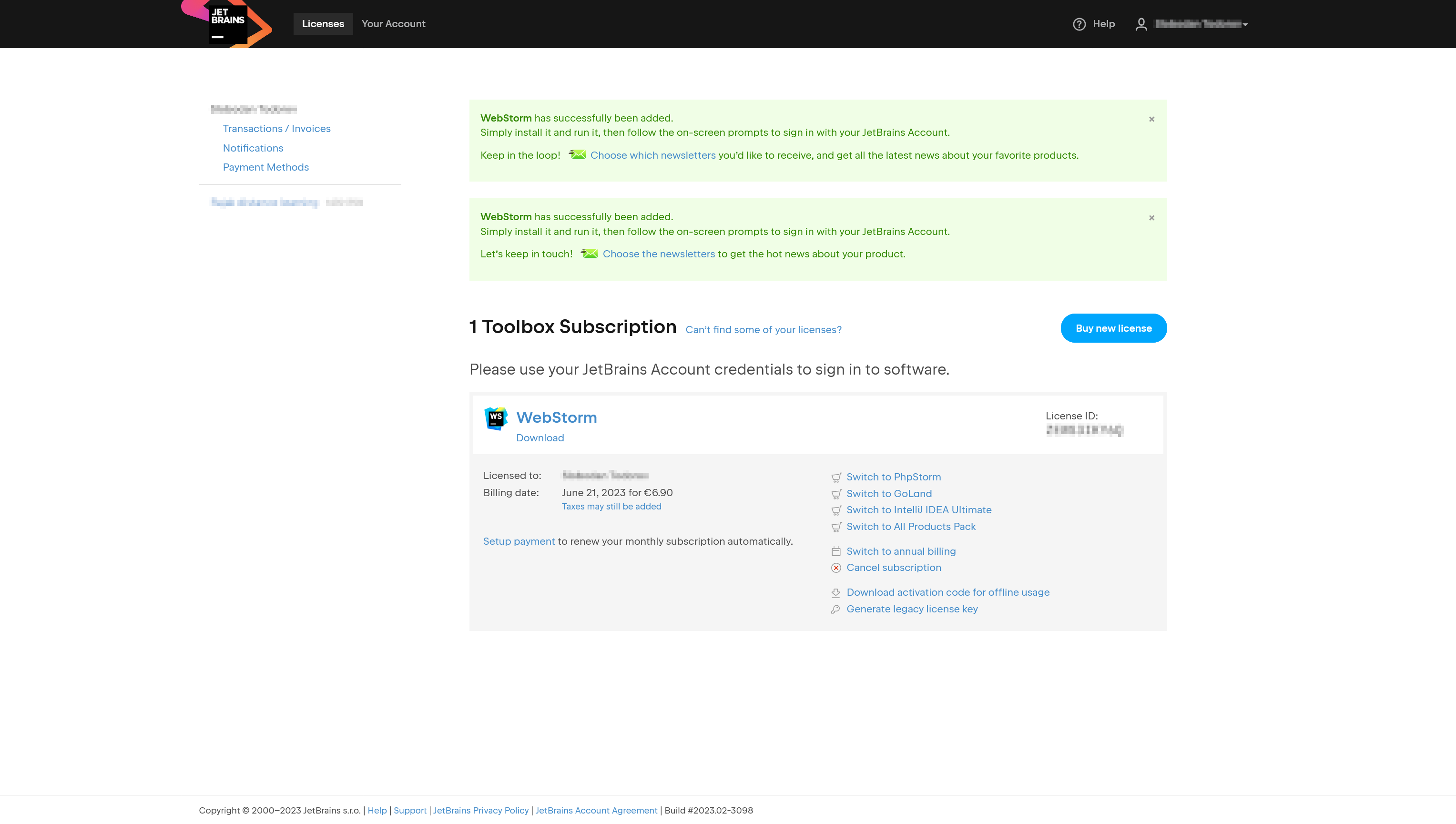This screenshot has width=1456, height=824.
Task: Open the WebStorm product title link
Action: pos(556,417)
